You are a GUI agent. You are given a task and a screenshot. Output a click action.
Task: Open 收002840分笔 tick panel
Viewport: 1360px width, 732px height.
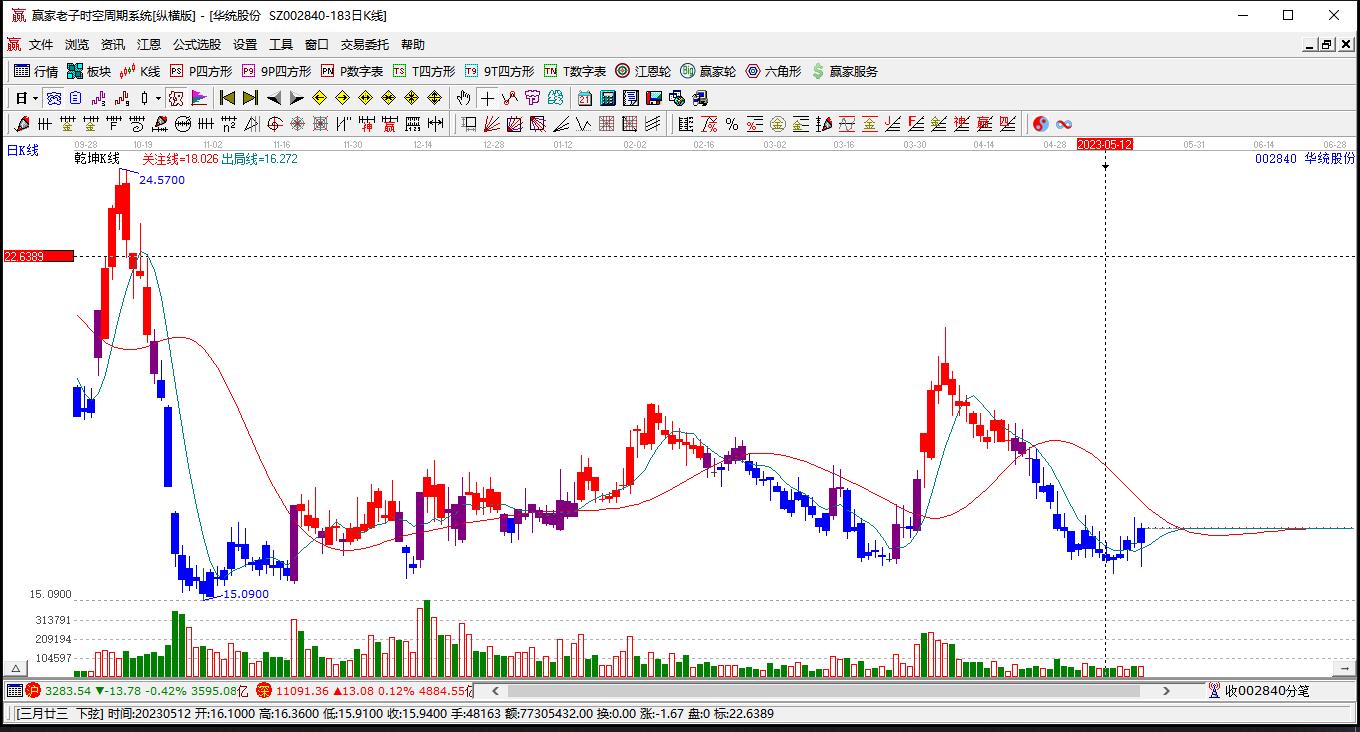[x=1258, y=690]
